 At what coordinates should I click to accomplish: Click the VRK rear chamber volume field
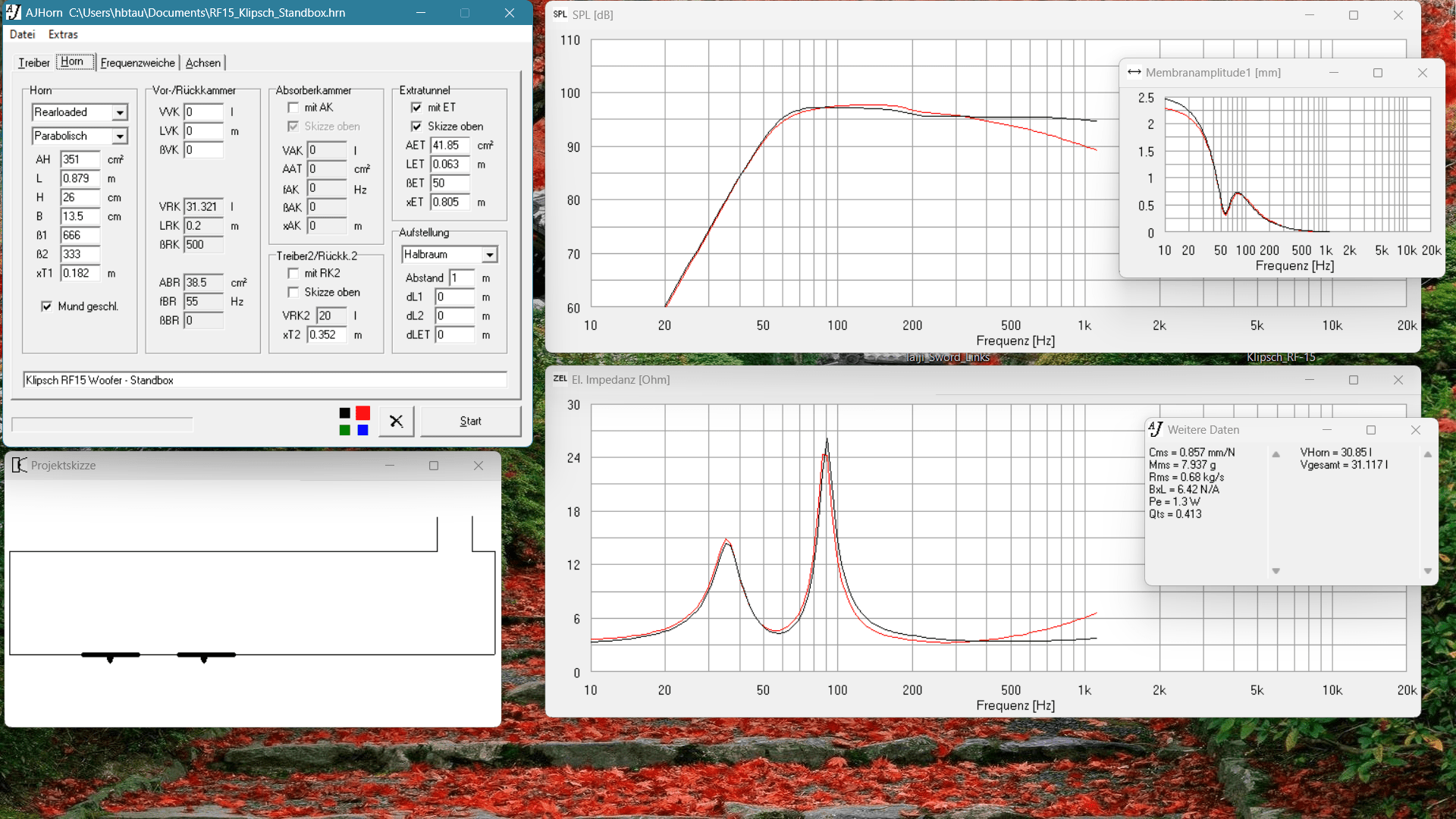204,206
